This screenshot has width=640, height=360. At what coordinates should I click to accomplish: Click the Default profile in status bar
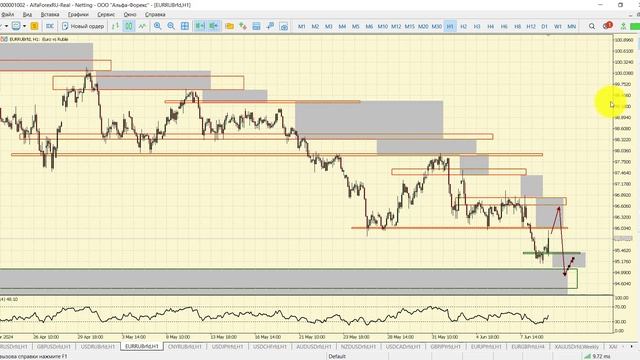pos(337,356)
